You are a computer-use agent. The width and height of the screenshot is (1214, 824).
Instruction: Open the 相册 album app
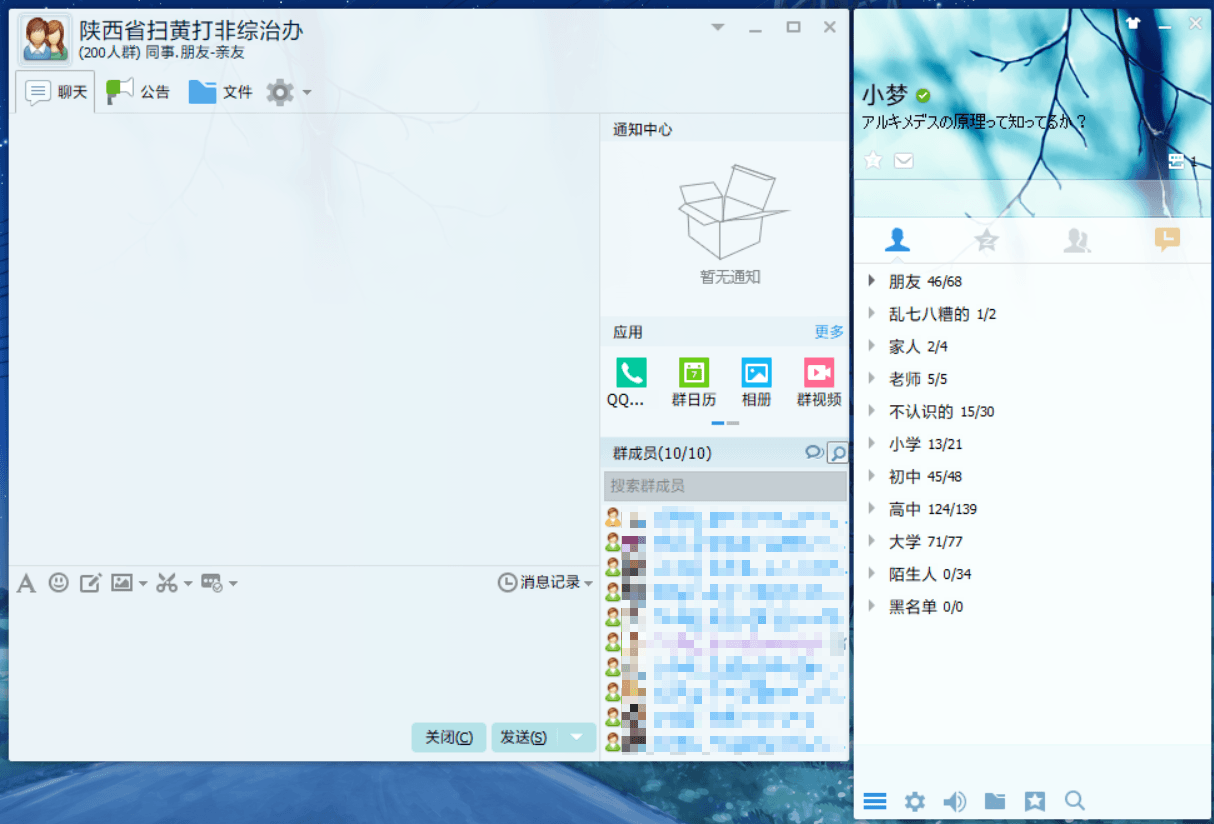[x=756, y=373]
